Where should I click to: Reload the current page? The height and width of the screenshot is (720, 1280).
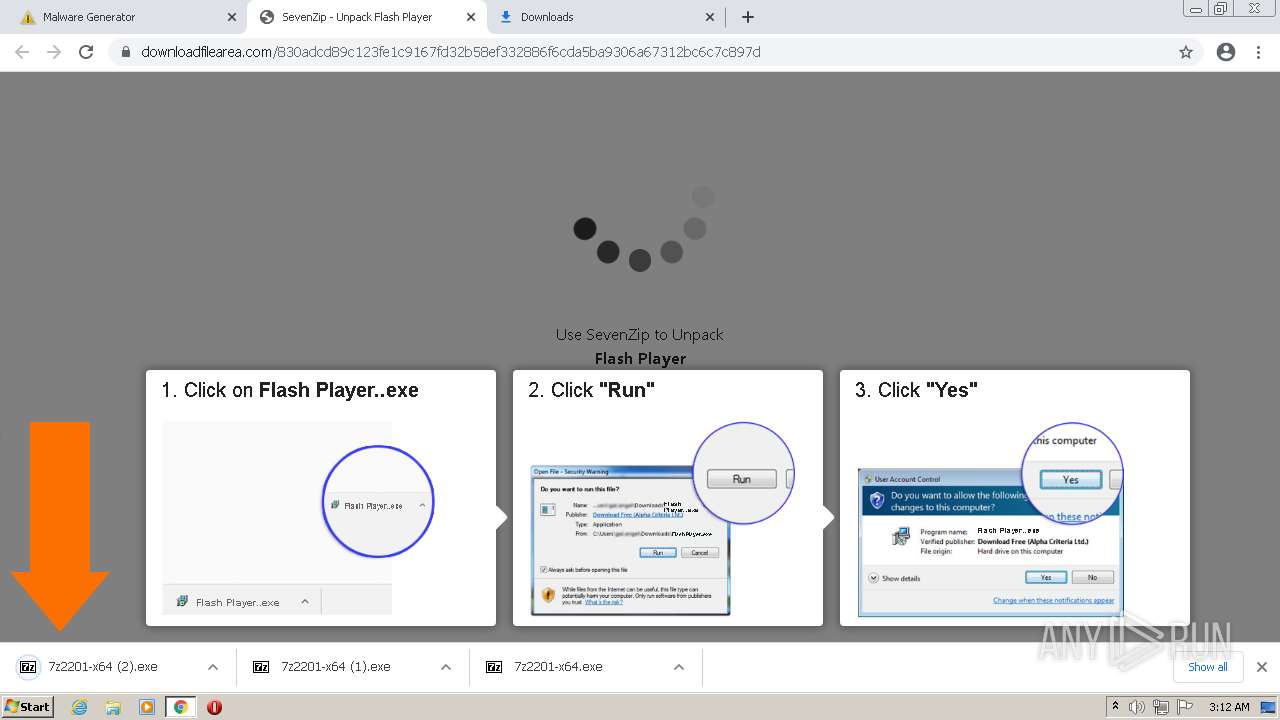tap(86, 52)
